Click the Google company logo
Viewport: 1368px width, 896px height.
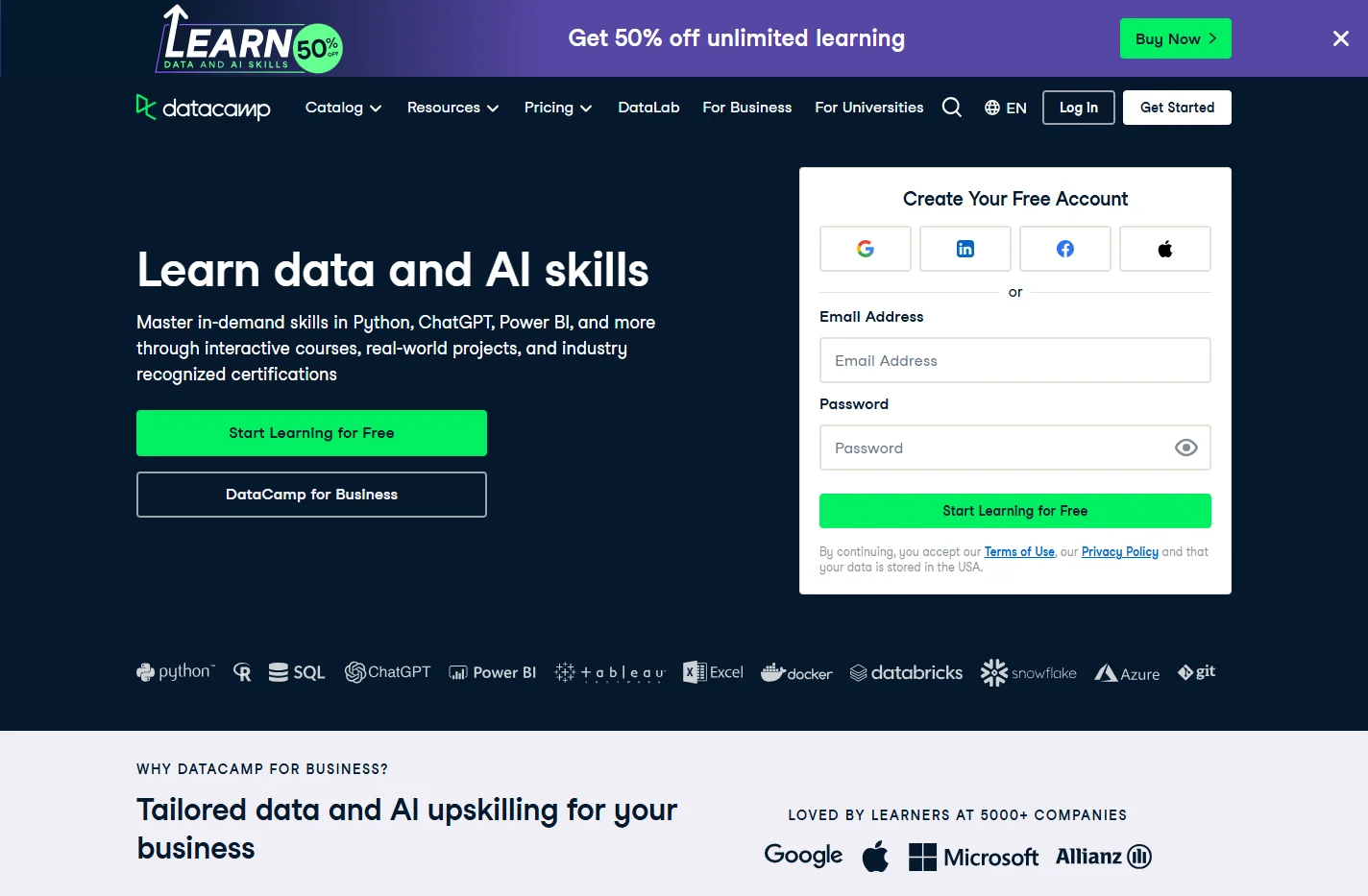point(803,856)
